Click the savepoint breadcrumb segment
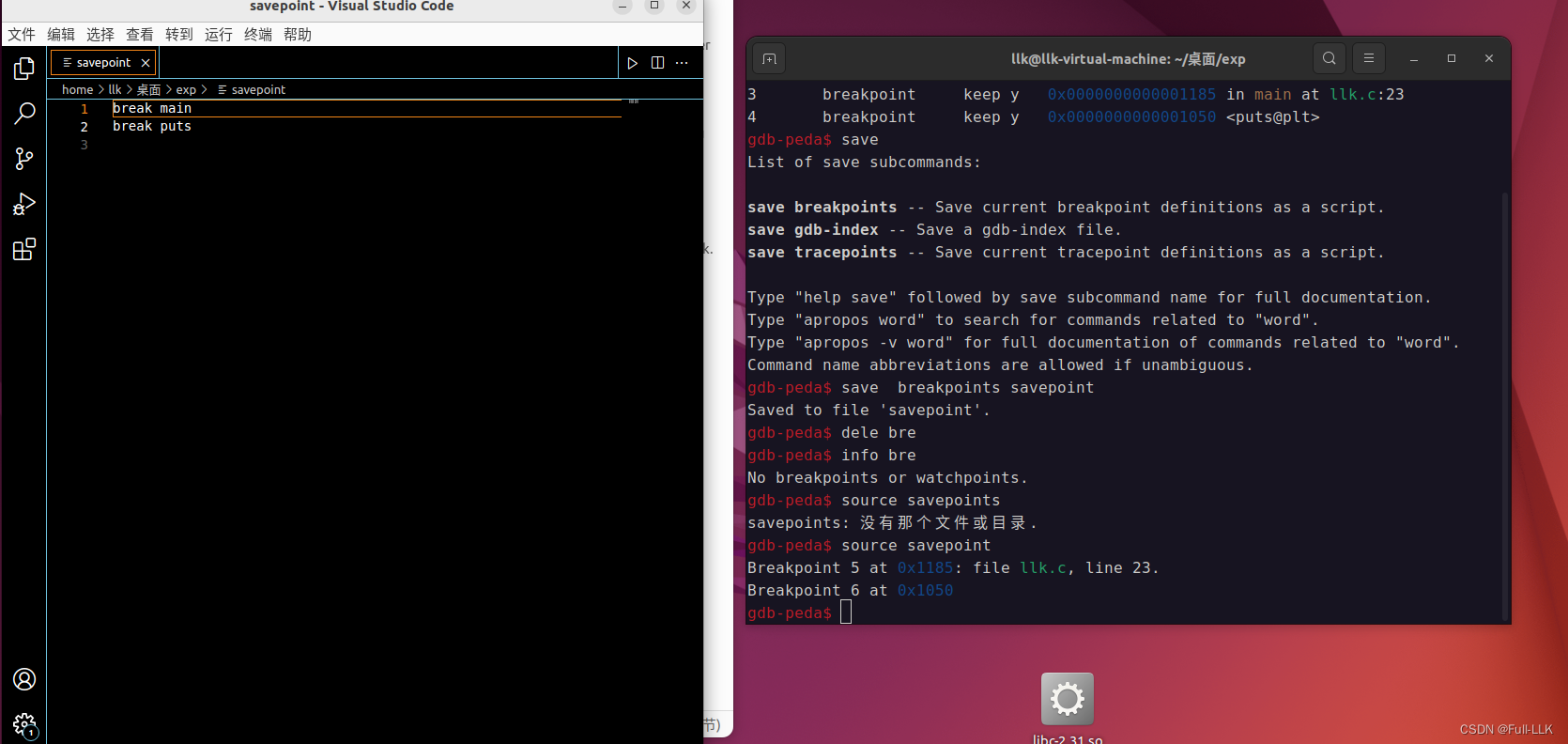The image size is (1568, 744). 252,90
